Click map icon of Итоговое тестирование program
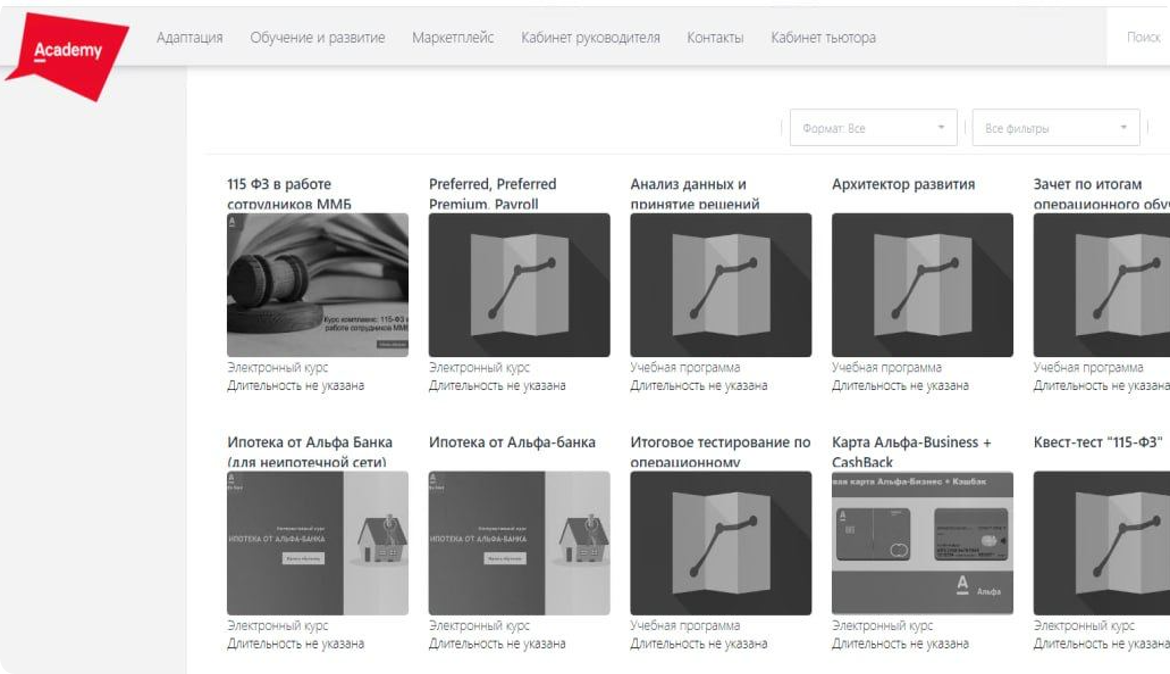The image size is (1170, 674). click(x=720, y=543)
